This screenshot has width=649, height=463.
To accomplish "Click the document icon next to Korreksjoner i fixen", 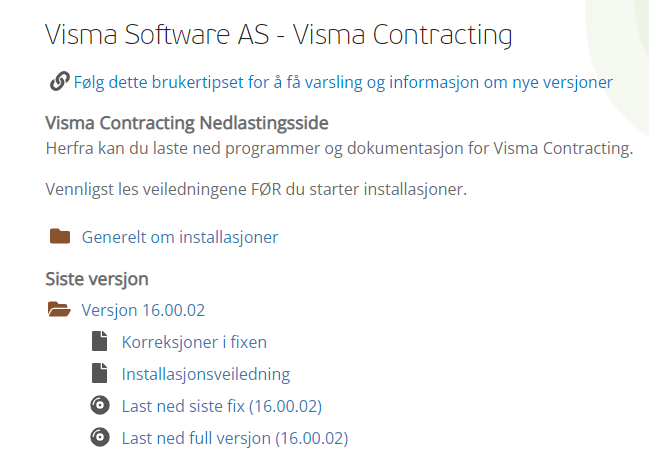I will (99, 341).
